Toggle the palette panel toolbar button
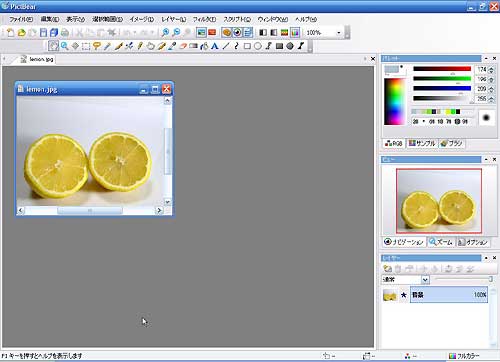Viewport: 500px width, 362px height. [227, 33]
